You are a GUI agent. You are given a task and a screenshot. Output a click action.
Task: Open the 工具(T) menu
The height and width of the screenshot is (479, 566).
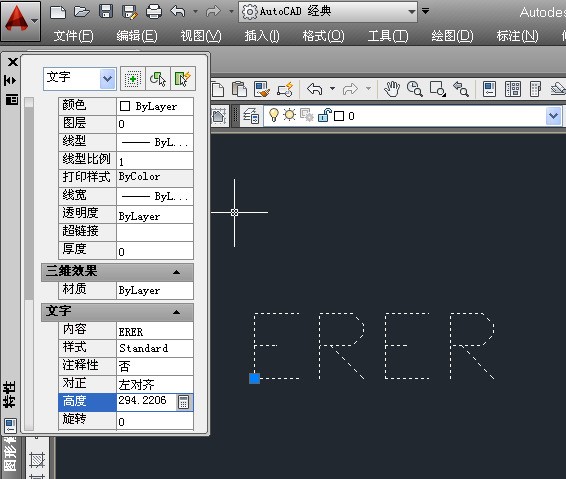(x=388, y=36)
